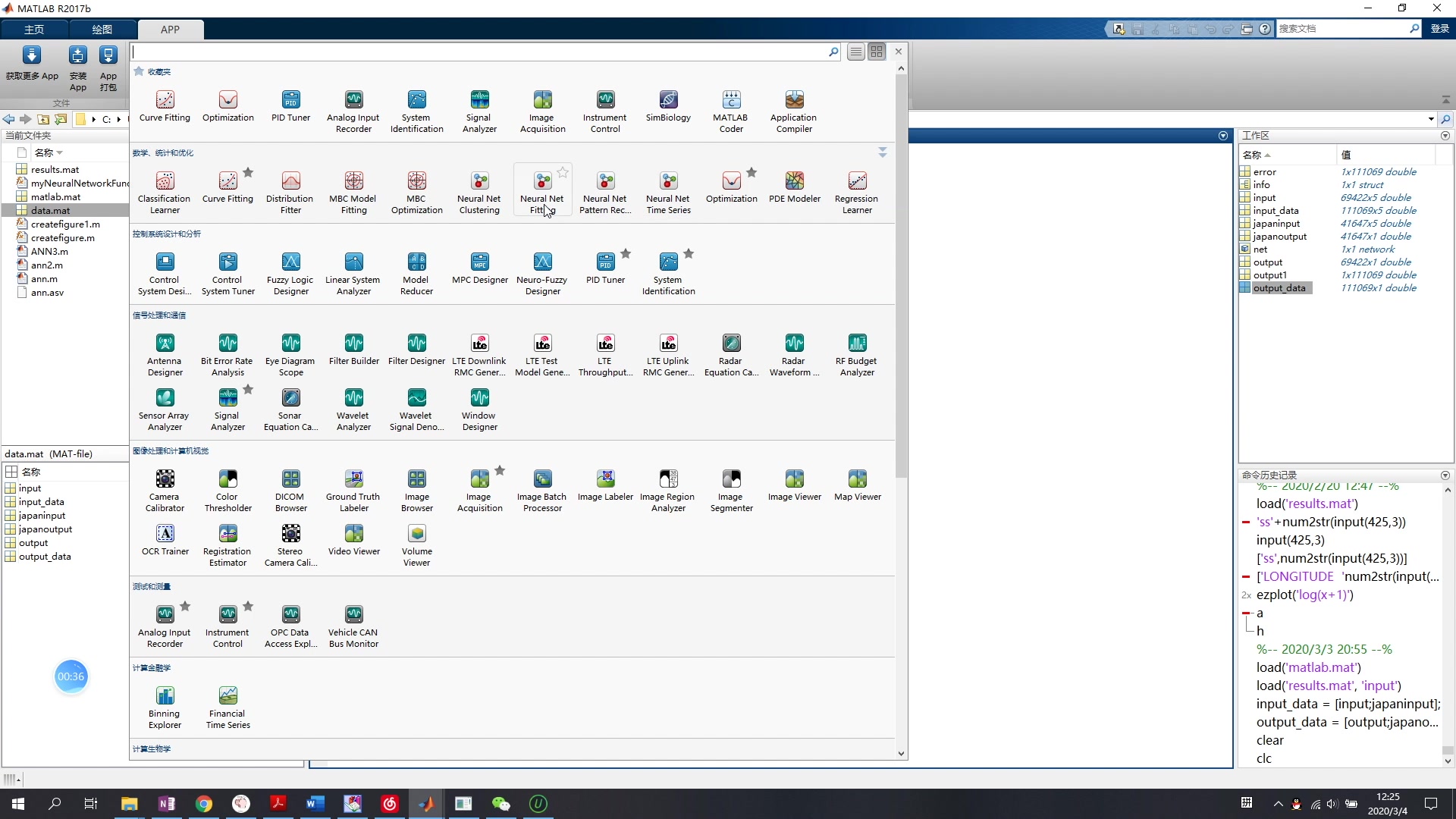Viewport: 1456px width, 819px height.
Task: Select output_data variable in workspace
Action: 1279,288
